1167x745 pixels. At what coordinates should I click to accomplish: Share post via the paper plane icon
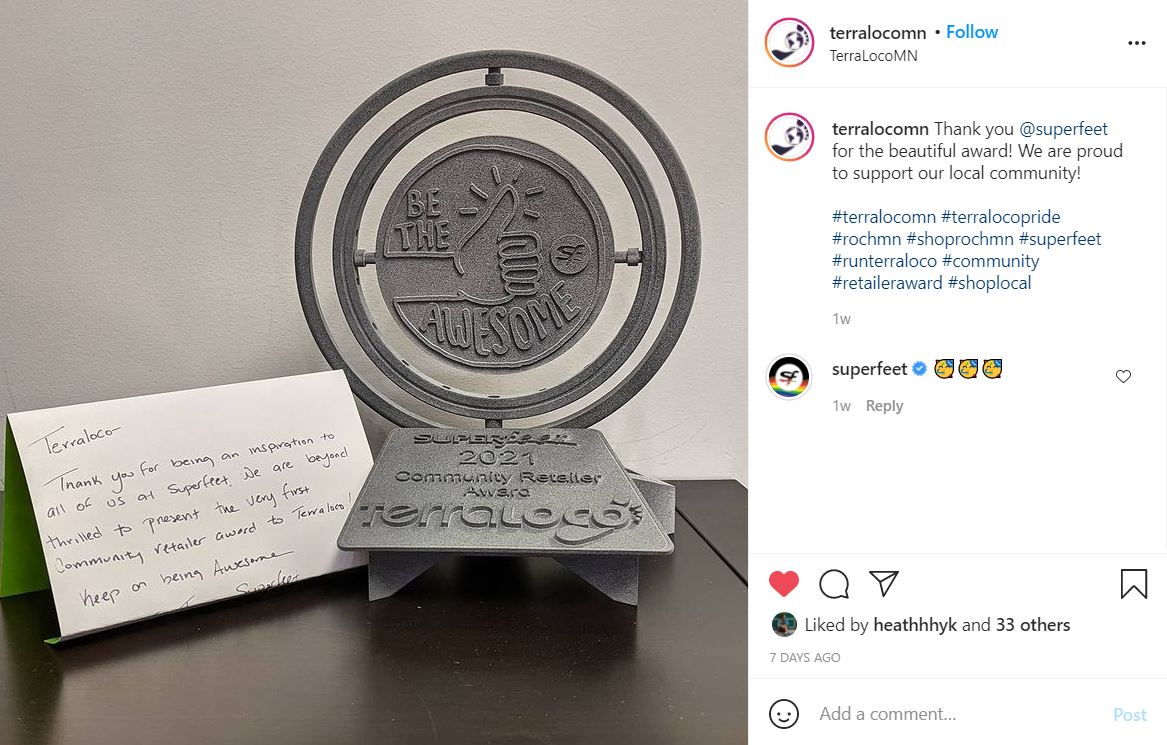pos(884,583)
